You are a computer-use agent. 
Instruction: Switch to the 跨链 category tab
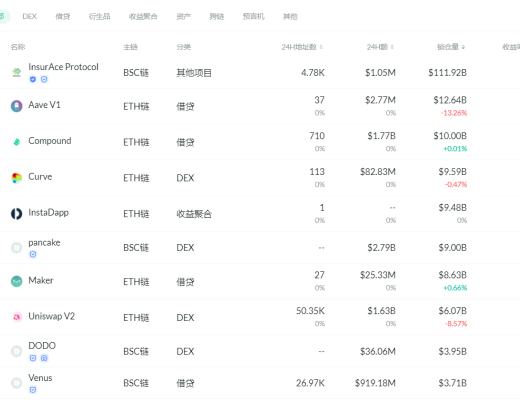tap(217, 16)
